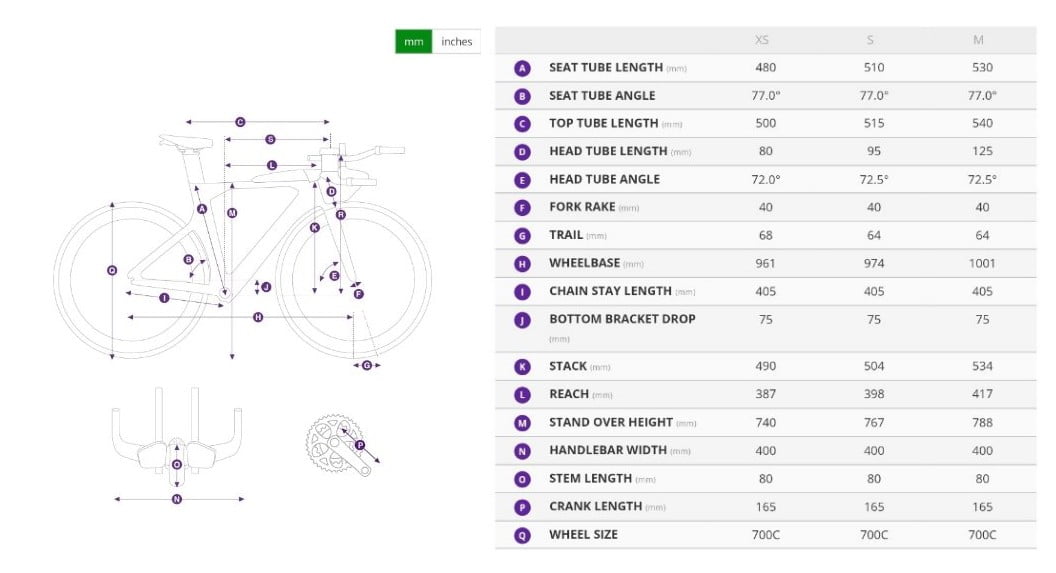This screenshot has width=1056, height=573.
Task: Click the P crank length table badge
Action: (x=522, y=507)
